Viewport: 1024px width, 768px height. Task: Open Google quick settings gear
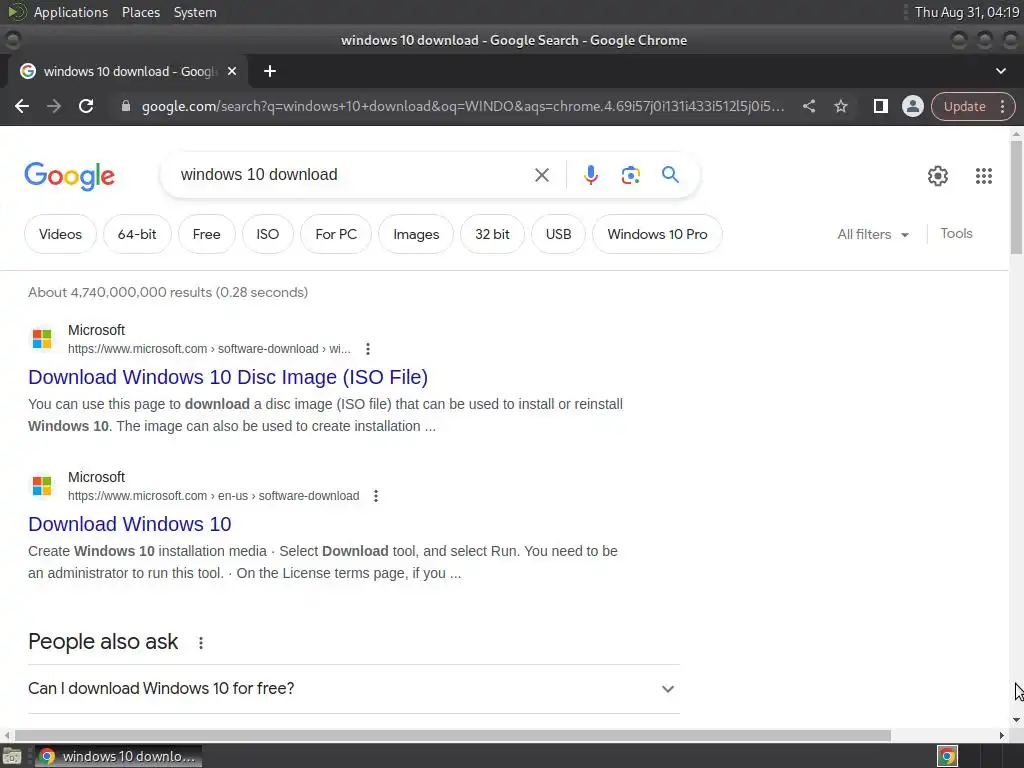click(x=938, y=176)
